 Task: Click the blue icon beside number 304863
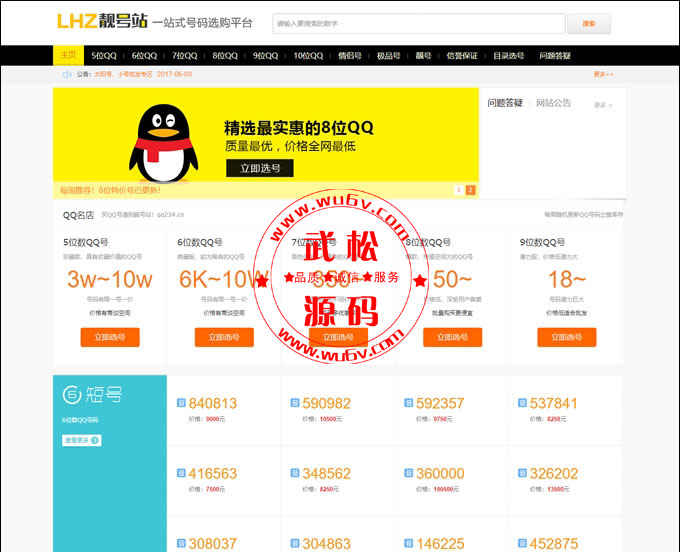coord(295,543)
